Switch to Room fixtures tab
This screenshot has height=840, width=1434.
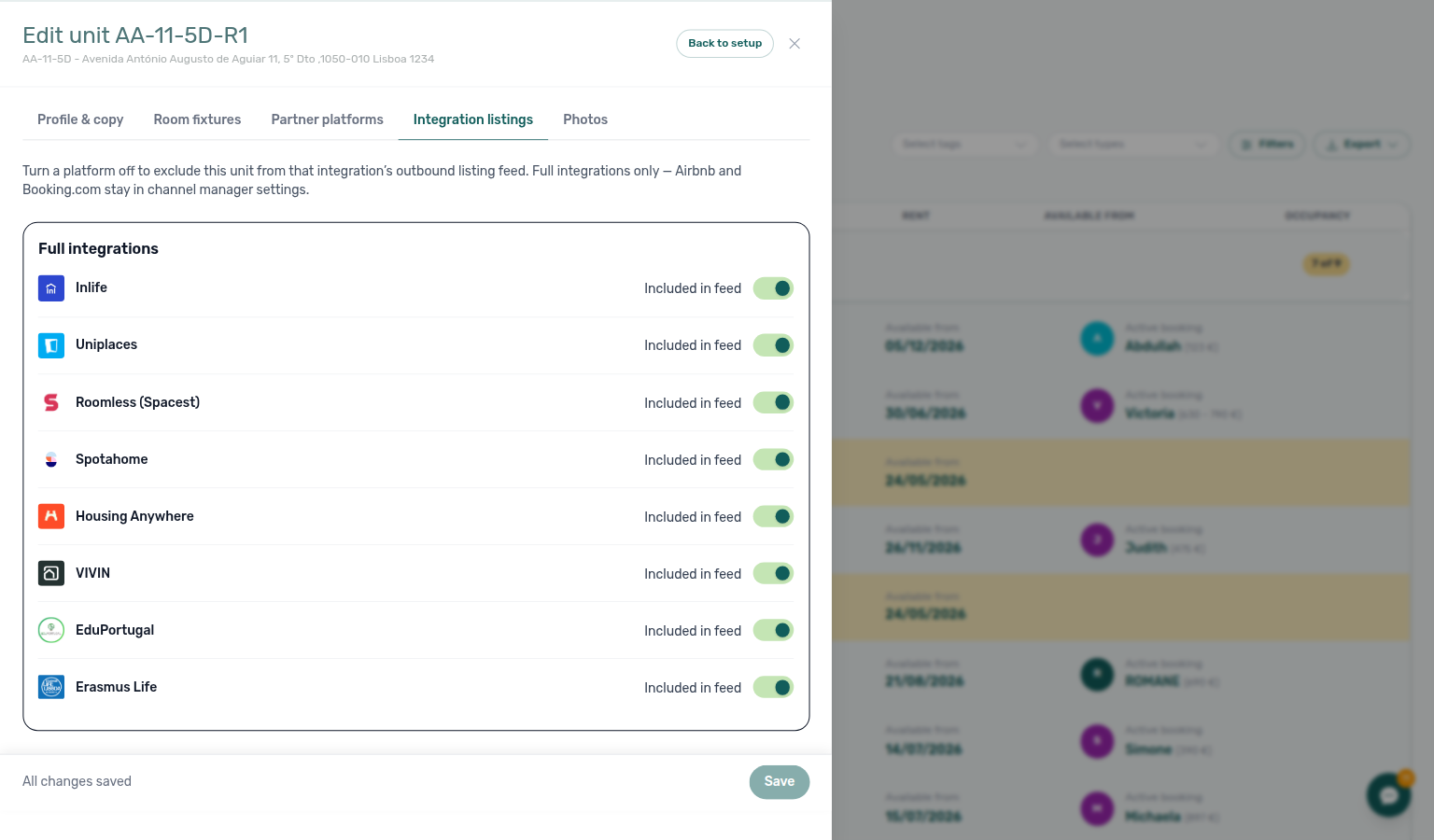click(x=197, y=119)
